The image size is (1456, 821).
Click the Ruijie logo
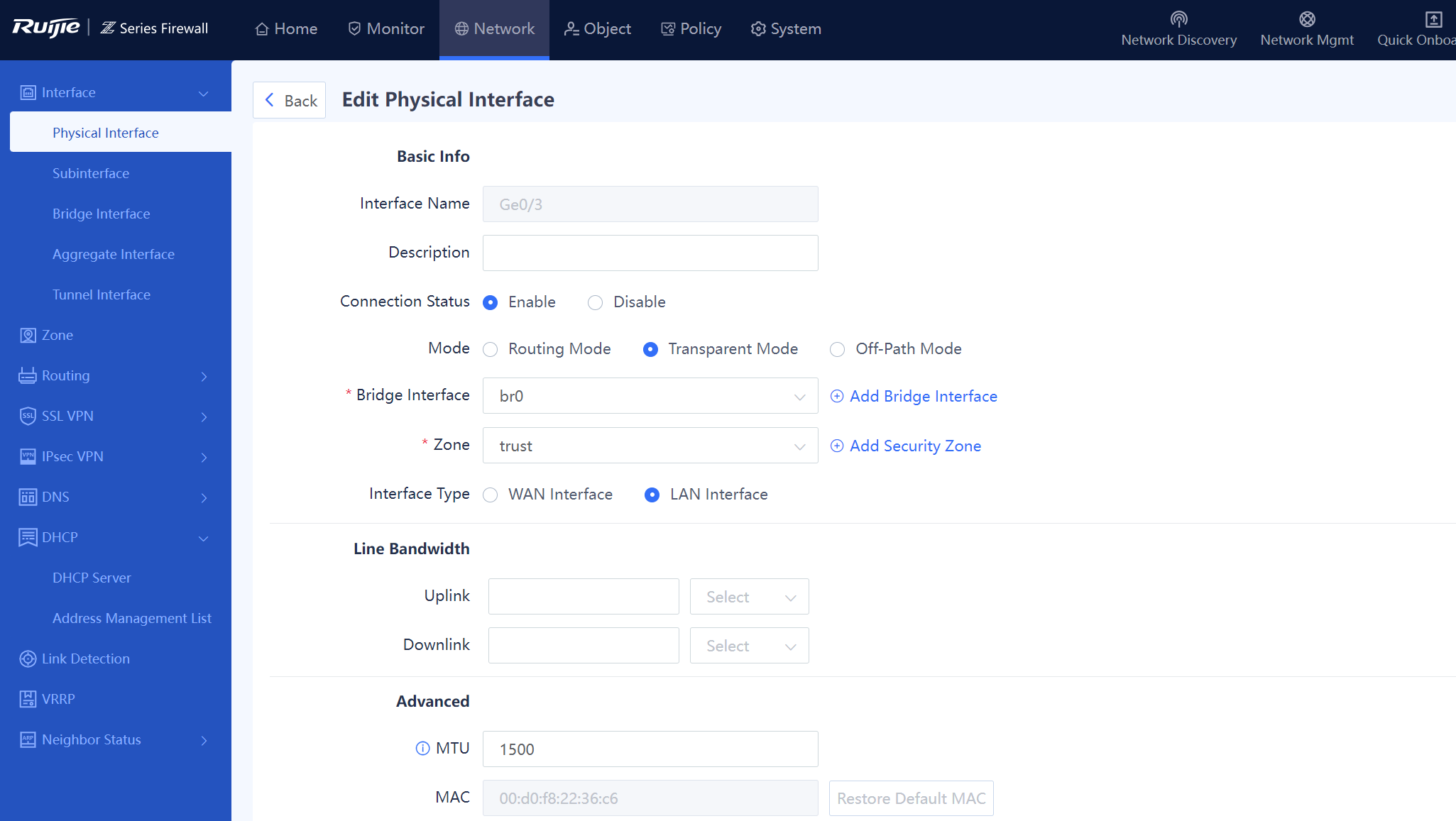[46, 28]
